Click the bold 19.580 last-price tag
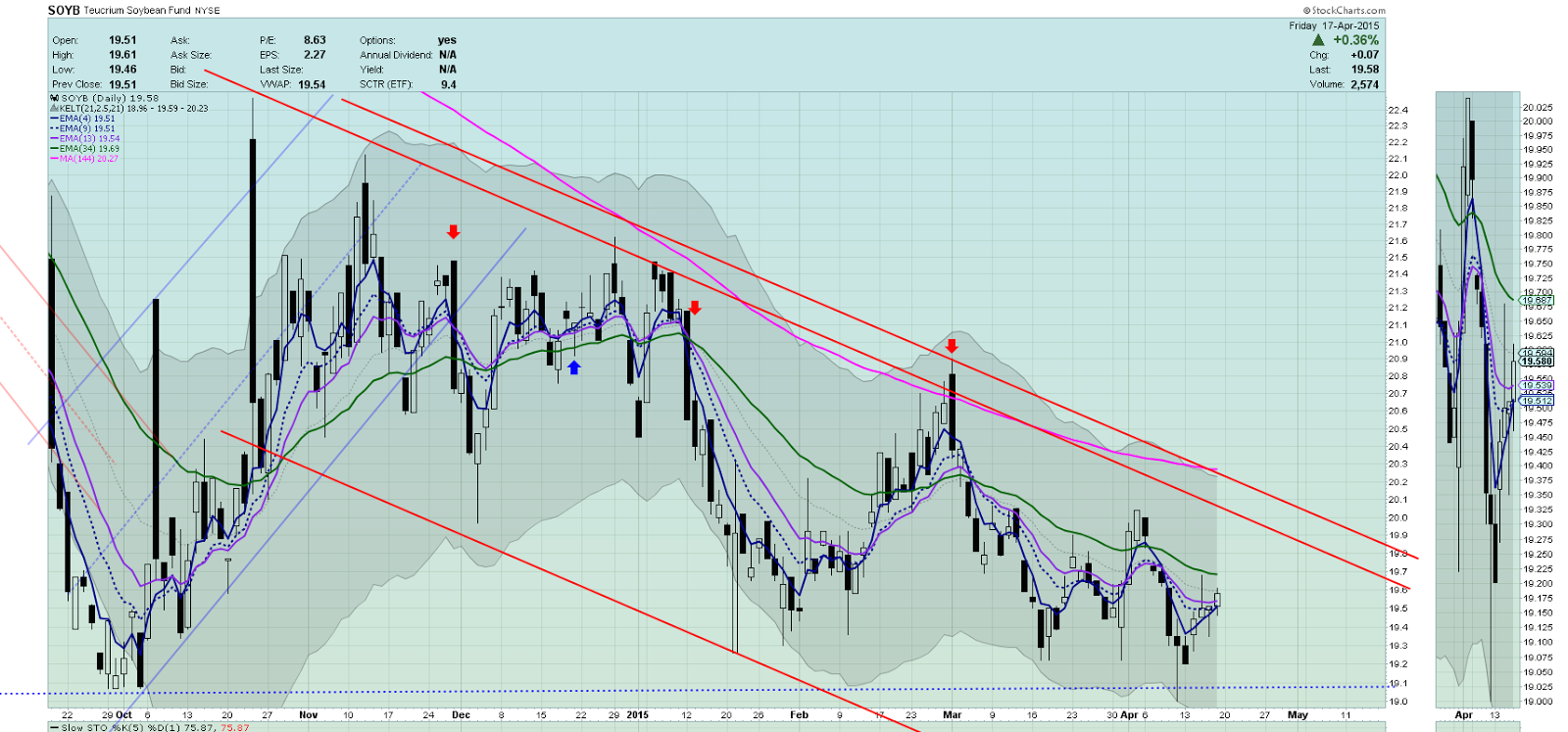The height and width of the screenshot is (732, 1568). point(1538,362)
